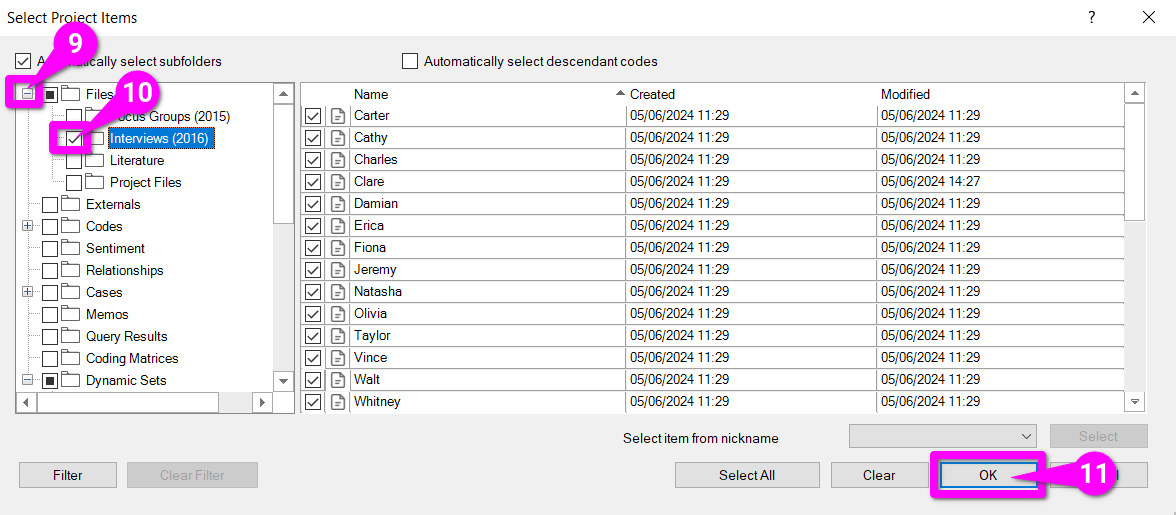Screen dimensions: 1176x515
Task: Click the document icon next to Clare
Action: [338, 182]
